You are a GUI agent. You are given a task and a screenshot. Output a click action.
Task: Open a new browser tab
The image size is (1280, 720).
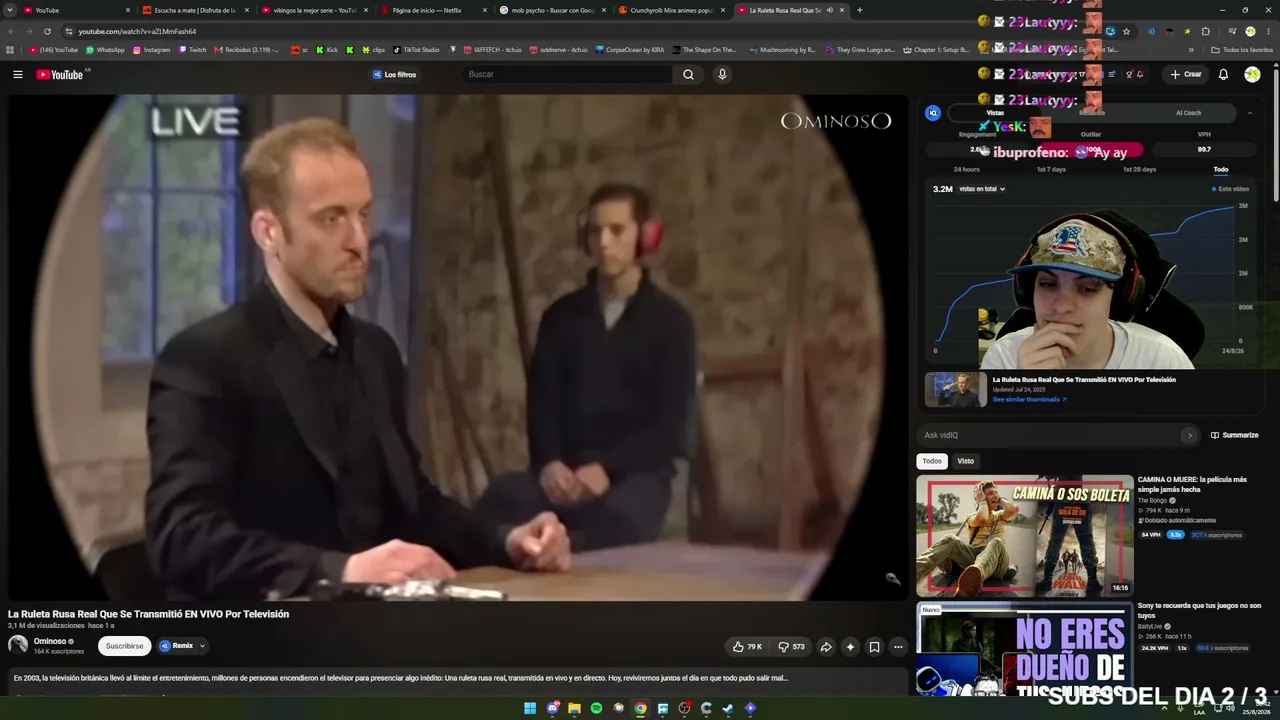859,10
